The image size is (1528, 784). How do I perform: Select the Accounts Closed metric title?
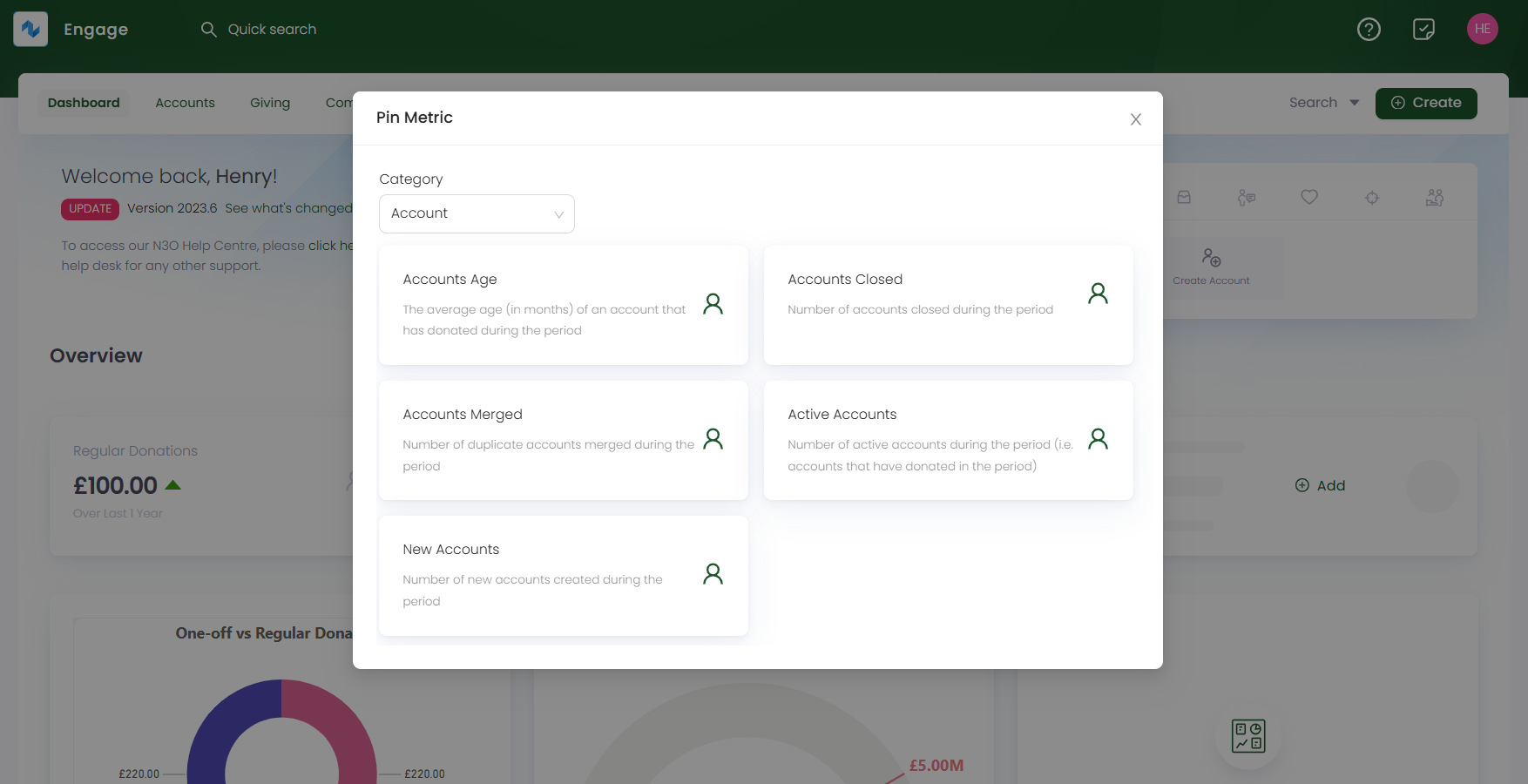click(845, 280)
